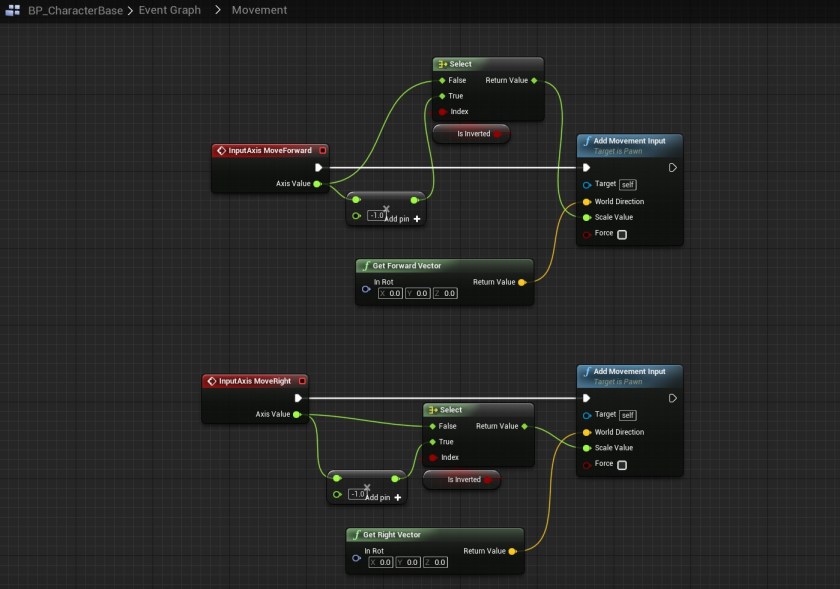Check the Force box on upper Add Movement Input
The height and width of the screenshot is (589, 840).
coord(622,234)
